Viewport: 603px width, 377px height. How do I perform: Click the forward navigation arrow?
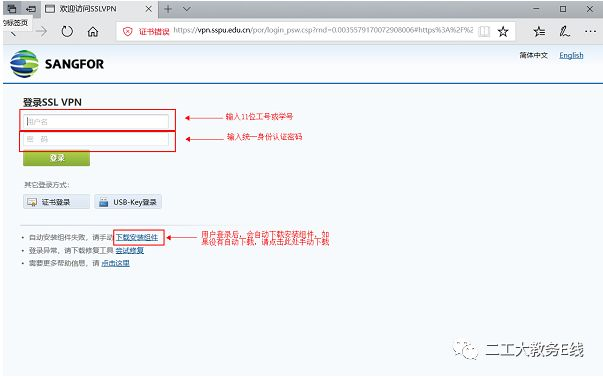[41, 32]
